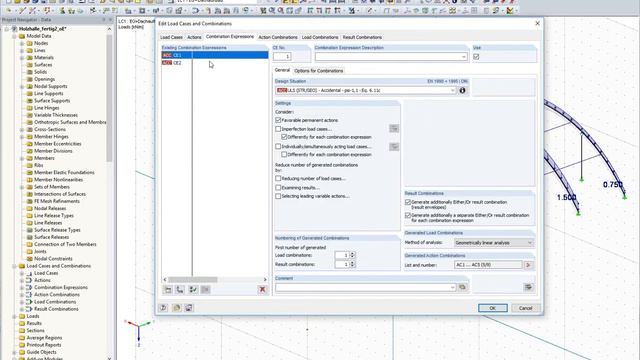Click Printout Reports folder icon
Viewport: 640px width, 360px height.
point(22,345)
